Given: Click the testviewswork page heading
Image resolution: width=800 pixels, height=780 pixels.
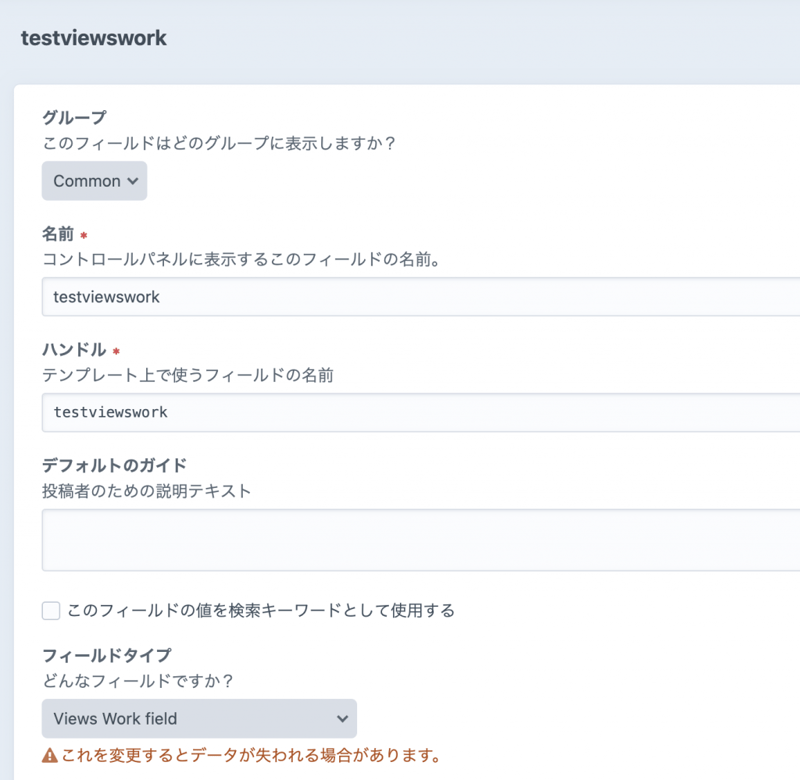Looking at the screenshot, I should (x=94, y=39).
